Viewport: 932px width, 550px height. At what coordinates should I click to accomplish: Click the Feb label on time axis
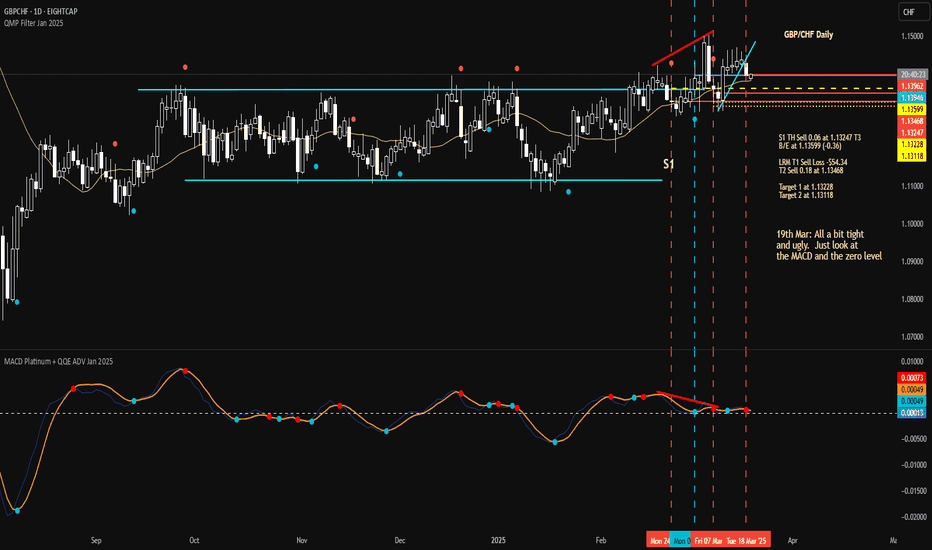coord(601,540)
